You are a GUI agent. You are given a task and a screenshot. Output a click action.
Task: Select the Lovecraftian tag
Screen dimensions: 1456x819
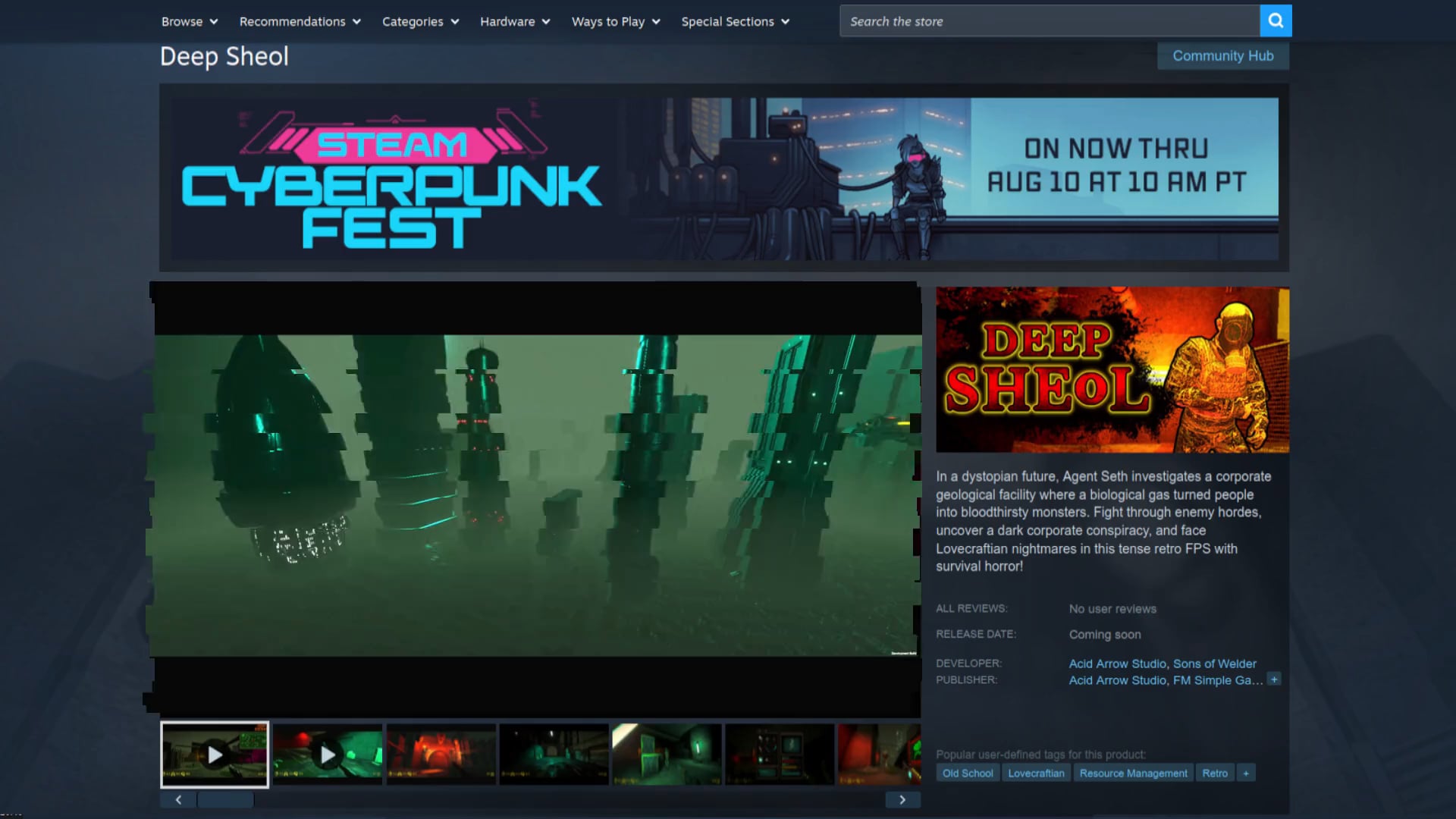coord(1036,773)
